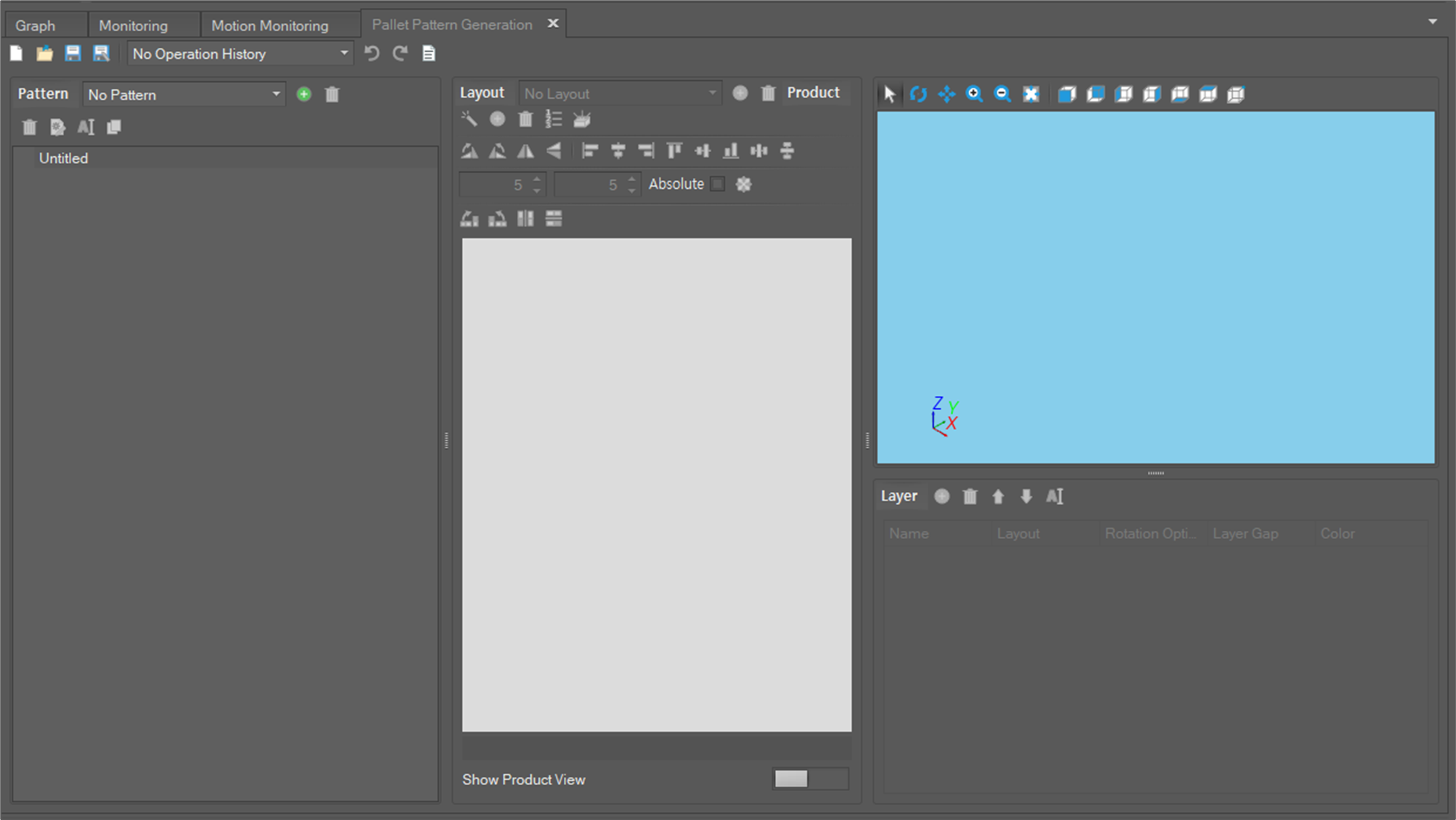This screenshot has height=820, width=1456.
Task: Switch to the Graph tab
Action: tap(35, 25)
